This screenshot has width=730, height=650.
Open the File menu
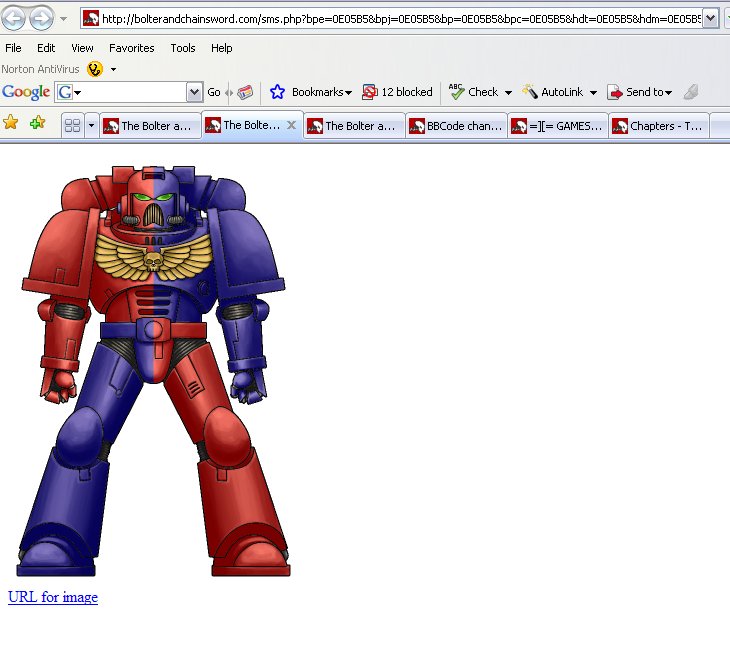[x=13, y=48]
